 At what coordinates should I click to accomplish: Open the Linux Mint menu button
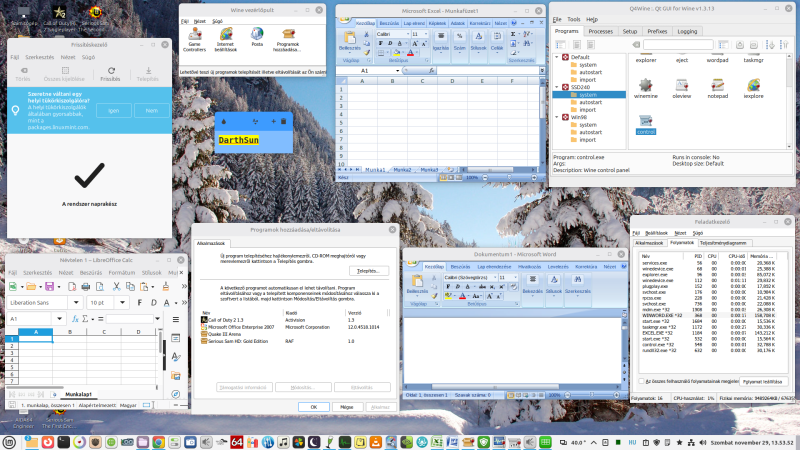point(9,442)
